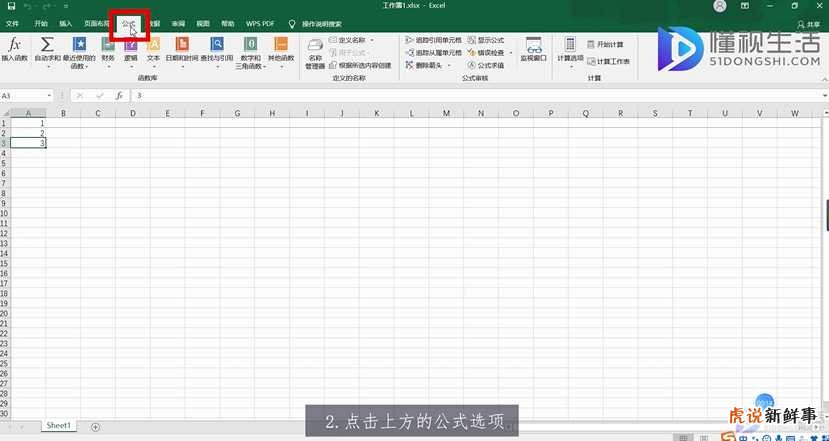
Task: Select cell A1 containing 1
Action: (x=28, y=123)
